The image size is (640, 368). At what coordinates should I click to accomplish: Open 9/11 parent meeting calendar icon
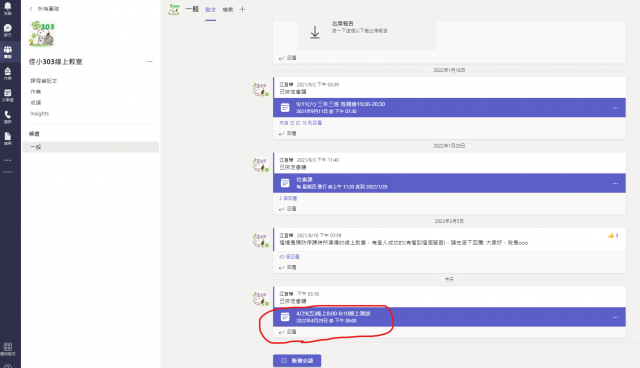click(x=285, y=108)
